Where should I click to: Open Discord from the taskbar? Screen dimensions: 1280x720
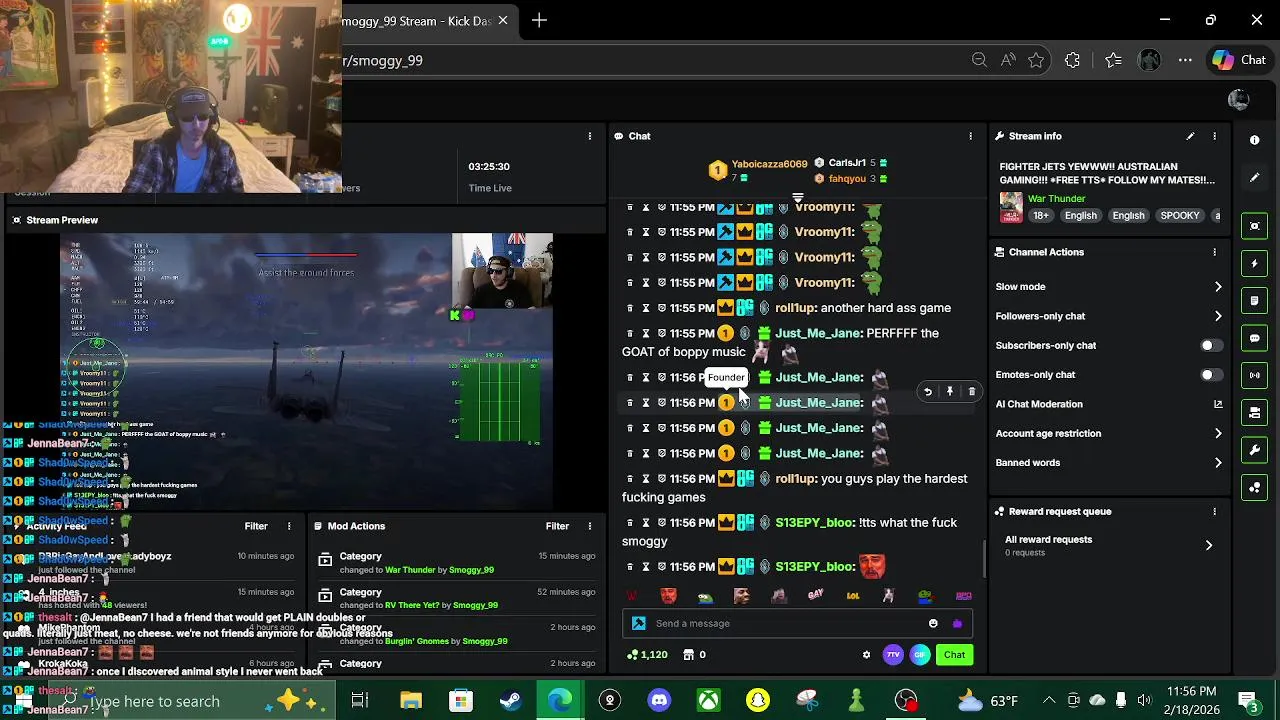659,701
